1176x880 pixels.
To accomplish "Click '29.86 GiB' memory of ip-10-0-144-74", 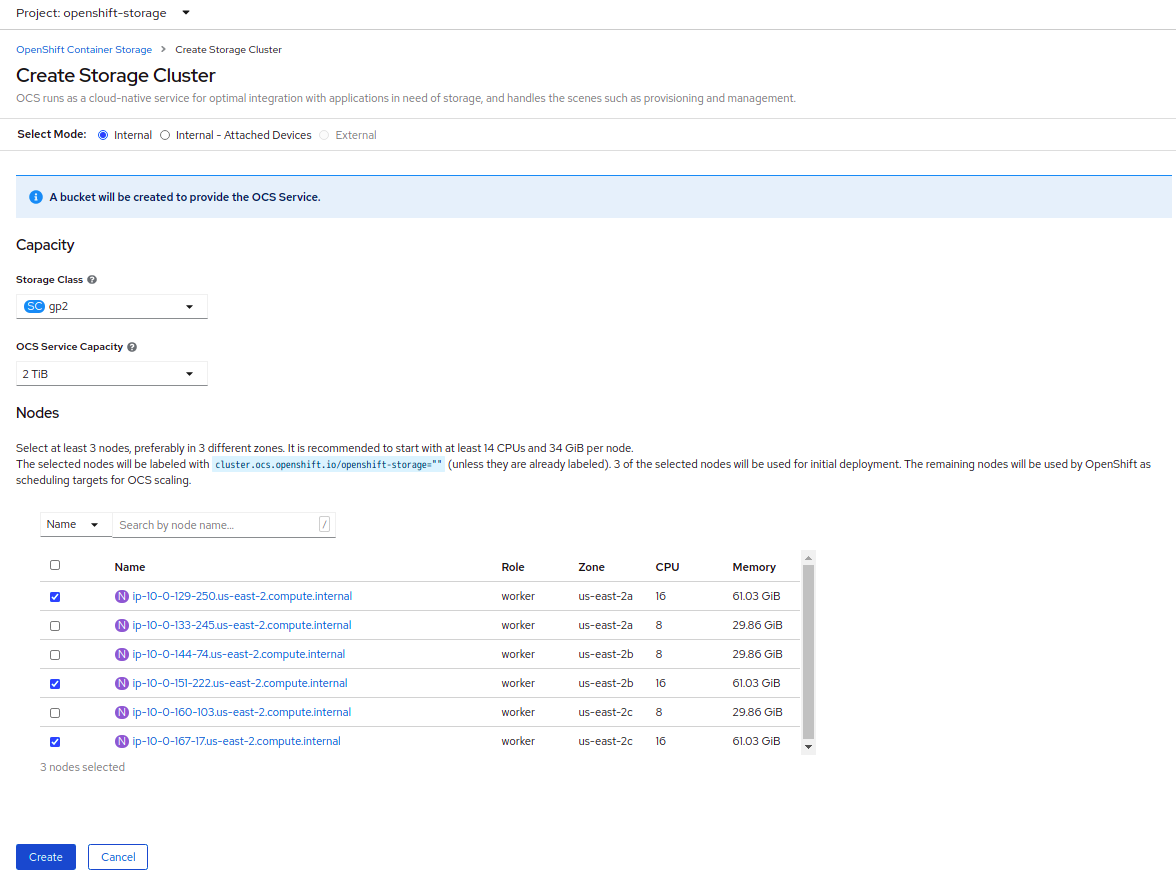I will 758,654.
